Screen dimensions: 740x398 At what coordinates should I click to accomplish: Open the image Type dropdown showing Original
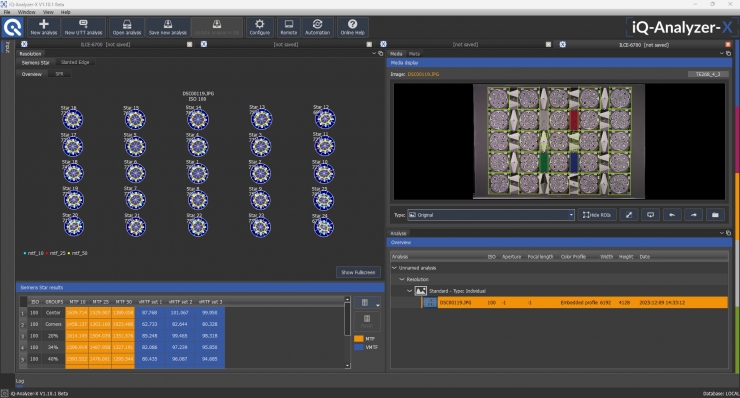pyautogui.click(x=491, y=215)
